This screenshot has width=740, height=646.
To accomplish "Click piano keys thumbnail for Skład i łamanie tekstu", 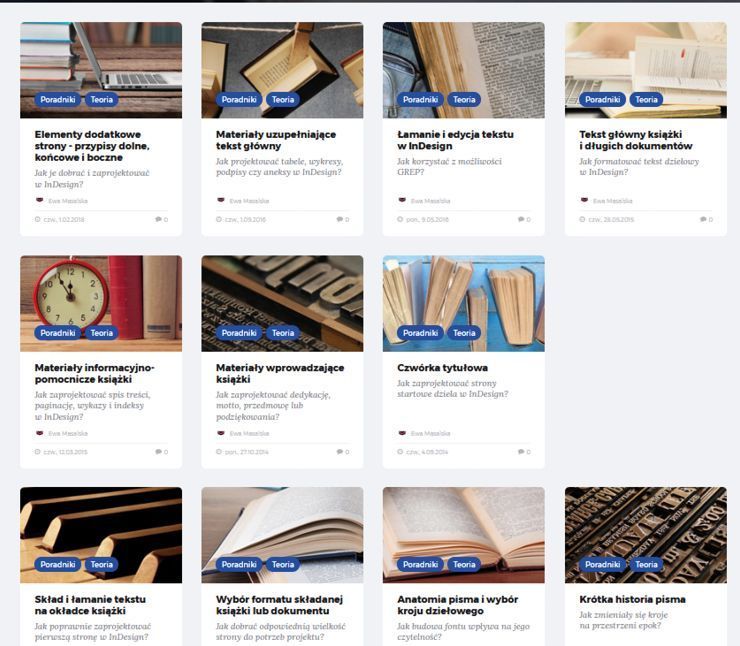I will (x=101, y=535).
